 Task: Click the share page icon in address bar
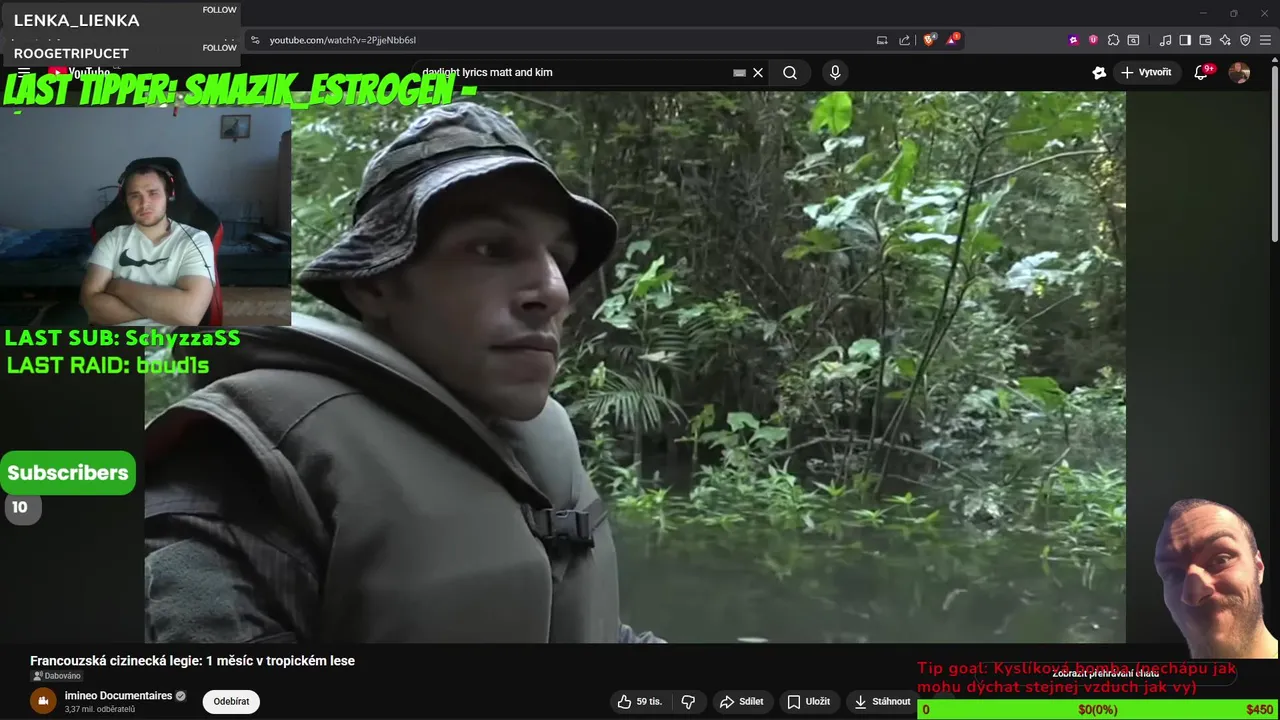click(x=905, y=40)
